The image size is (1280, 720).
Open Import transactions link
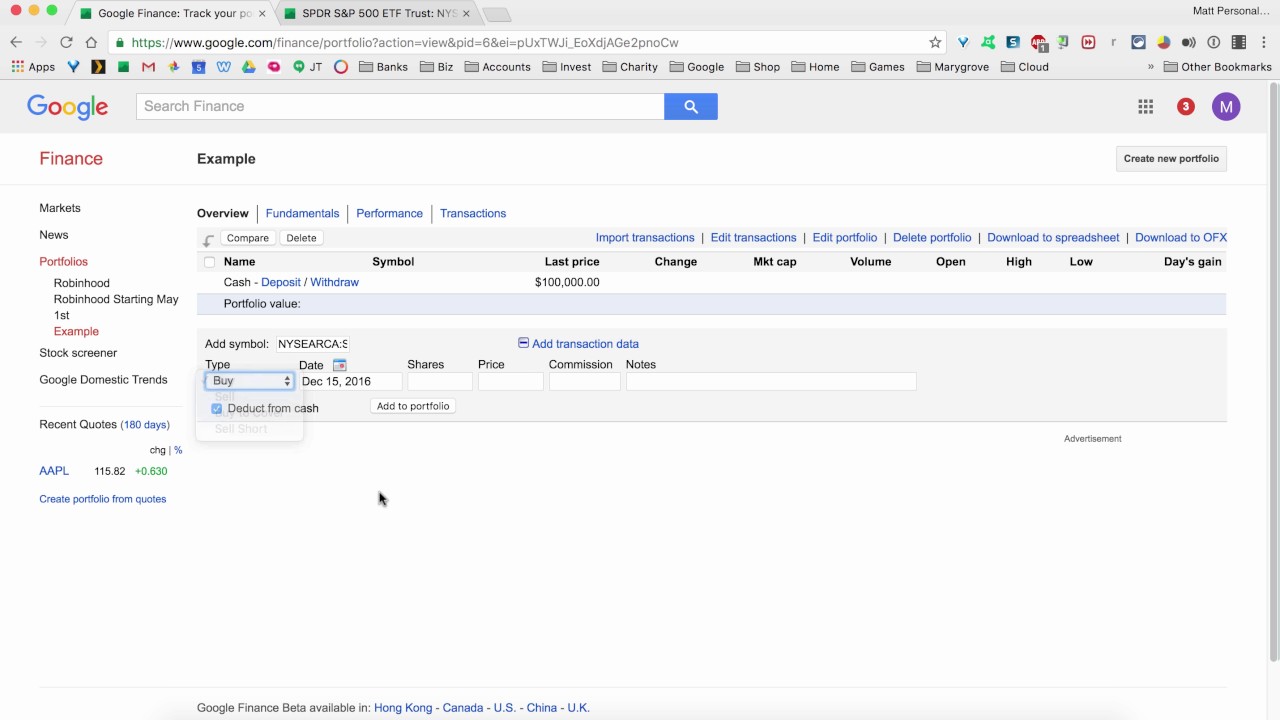645,237
